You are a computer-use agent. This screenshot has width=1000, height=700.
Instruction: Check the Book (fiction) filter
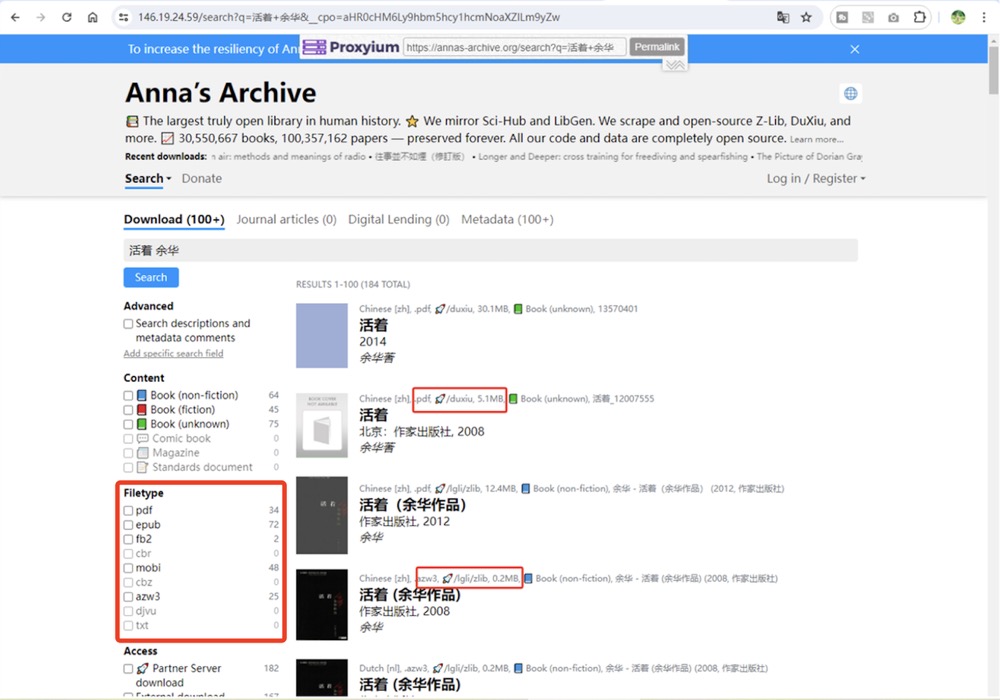coord(128,410)
